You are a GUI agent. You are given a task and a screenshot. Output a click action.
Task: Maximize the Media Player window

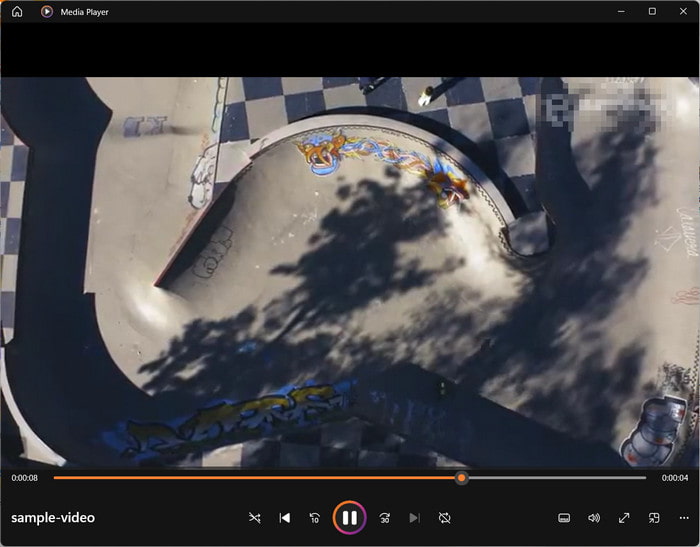click(x=652, y=12)
